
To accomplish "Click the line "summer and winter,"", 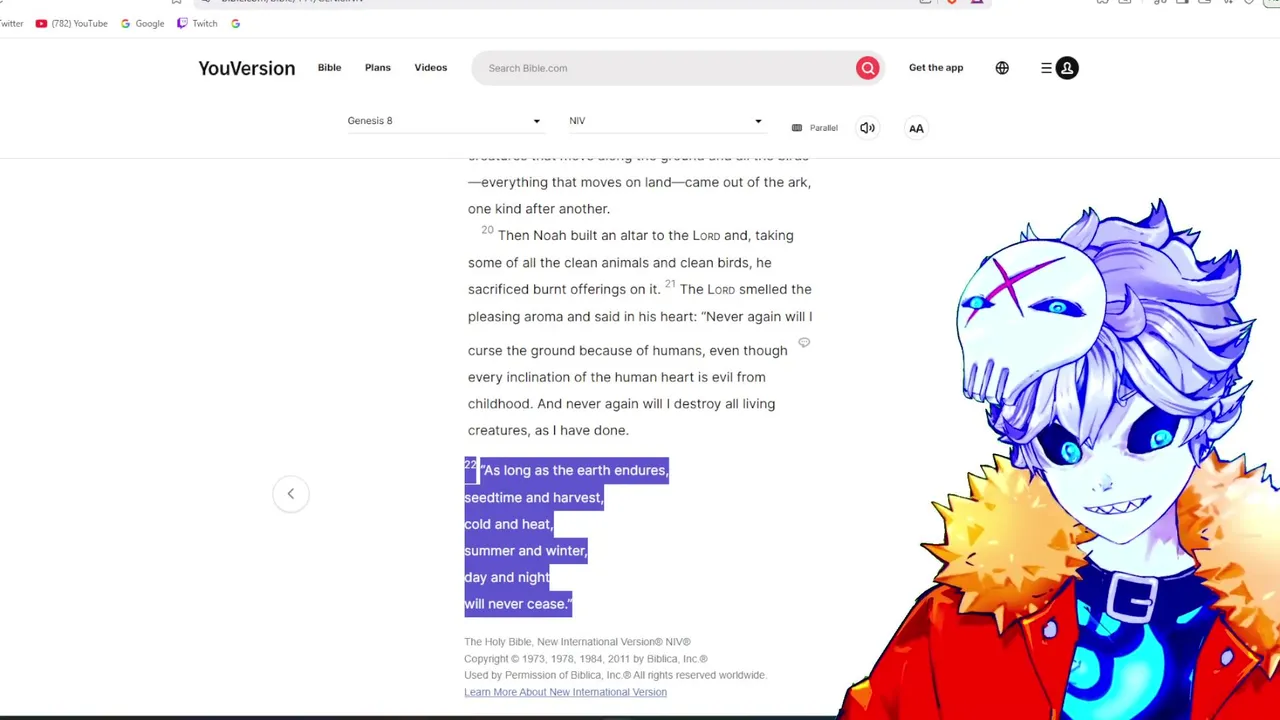I will pos(526,551).
